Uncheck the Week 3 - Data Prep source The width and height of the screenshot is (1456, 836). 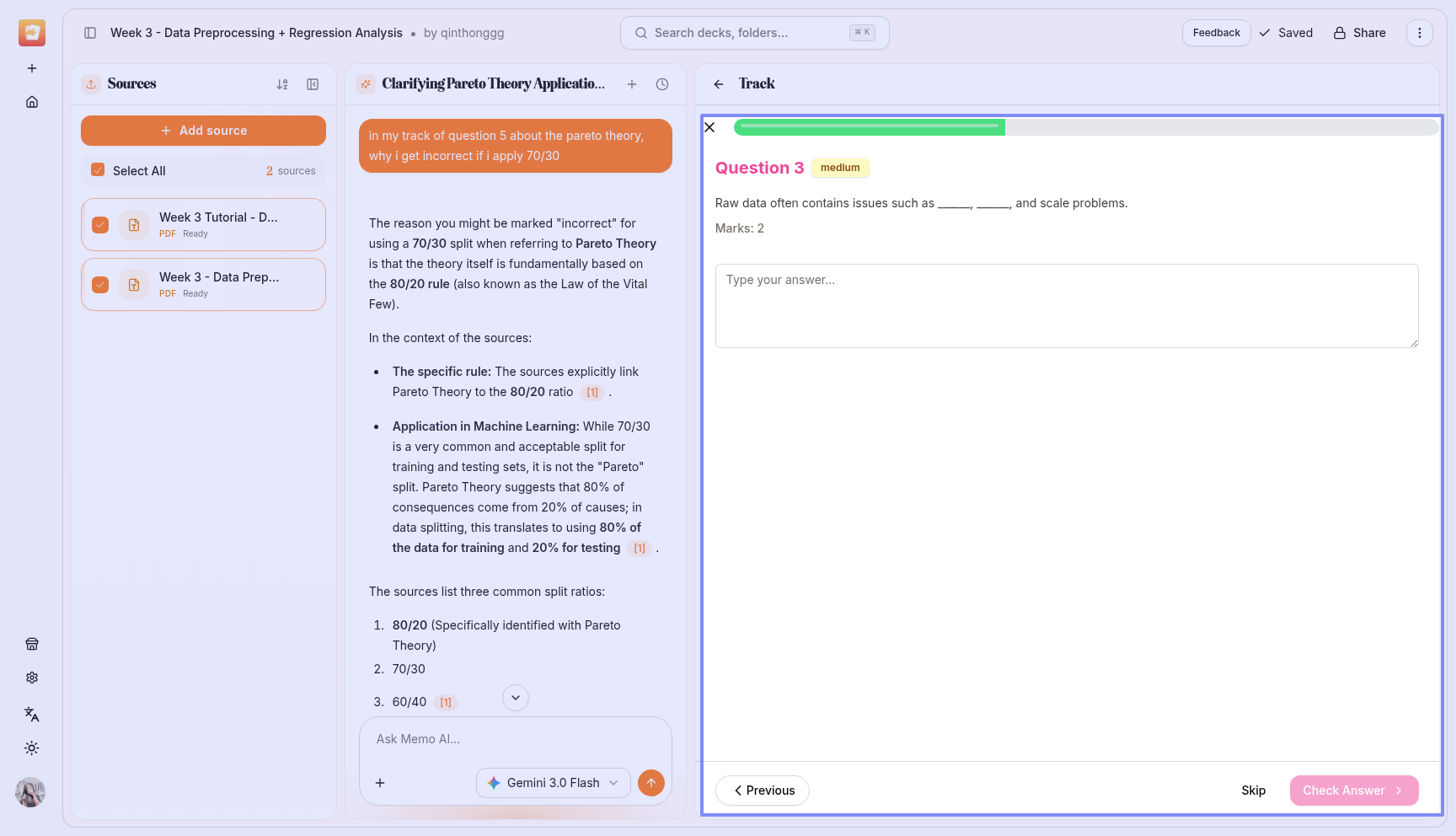100,285
